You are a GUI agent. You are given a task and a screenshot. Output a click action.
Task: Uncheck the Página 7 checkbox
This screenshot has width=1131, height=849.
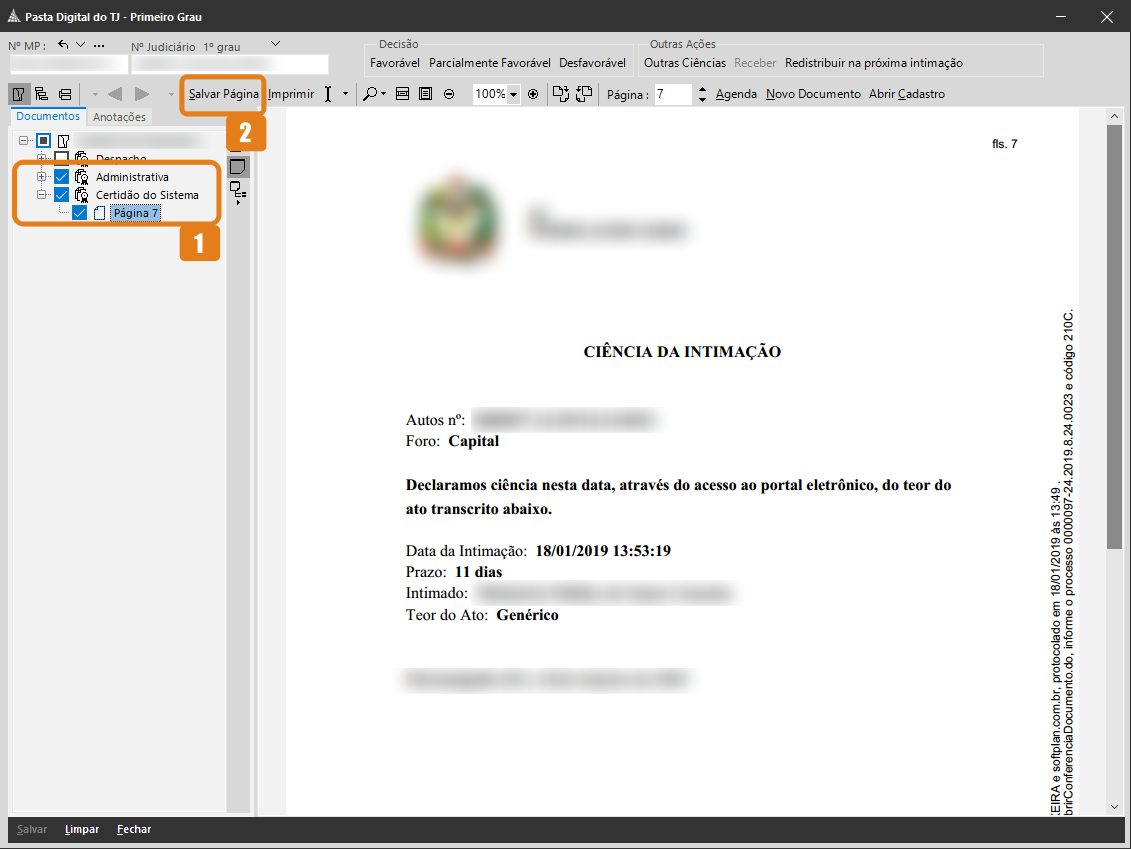click(x=79, y=213)
